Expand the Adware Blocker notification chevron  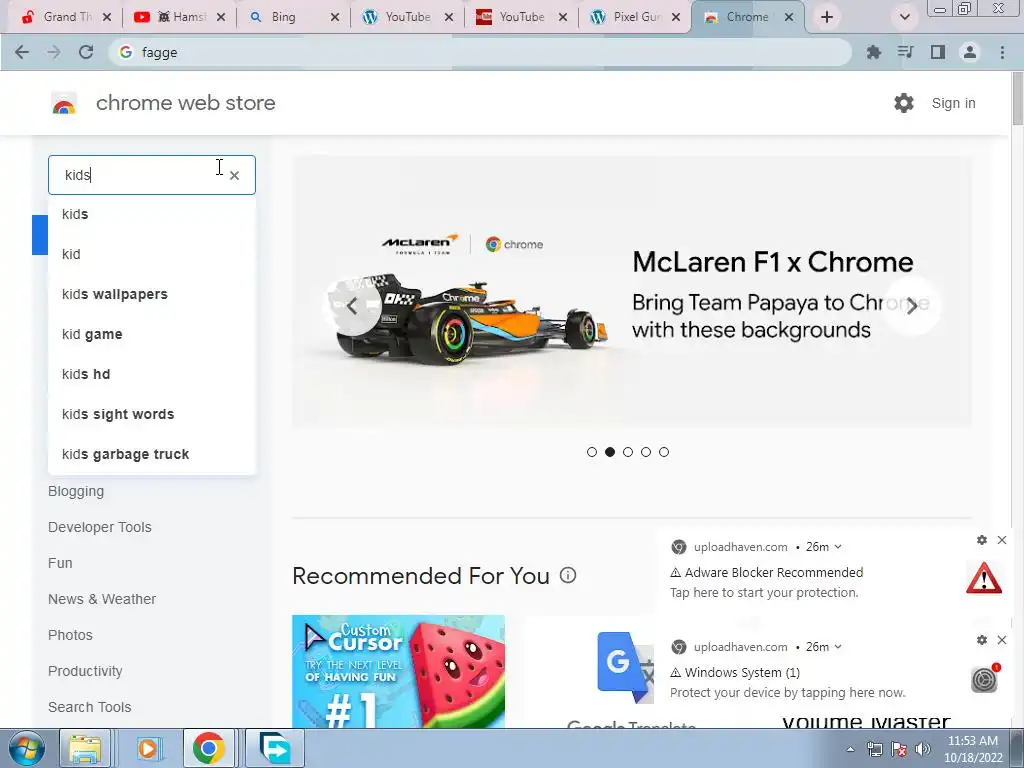(838, 547)
